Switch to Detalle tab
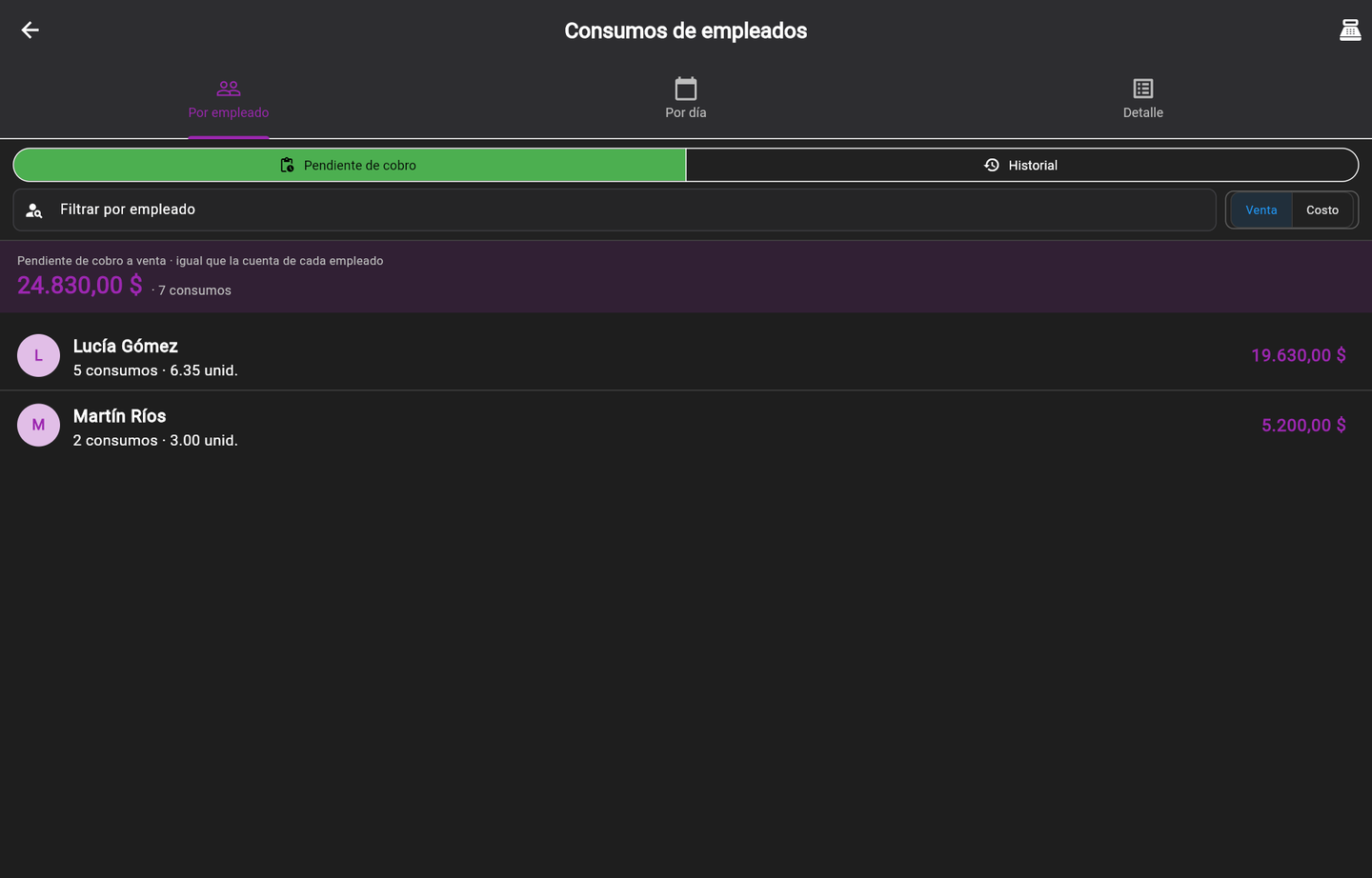The image size is (1372, 878). tap(1143, 99)
